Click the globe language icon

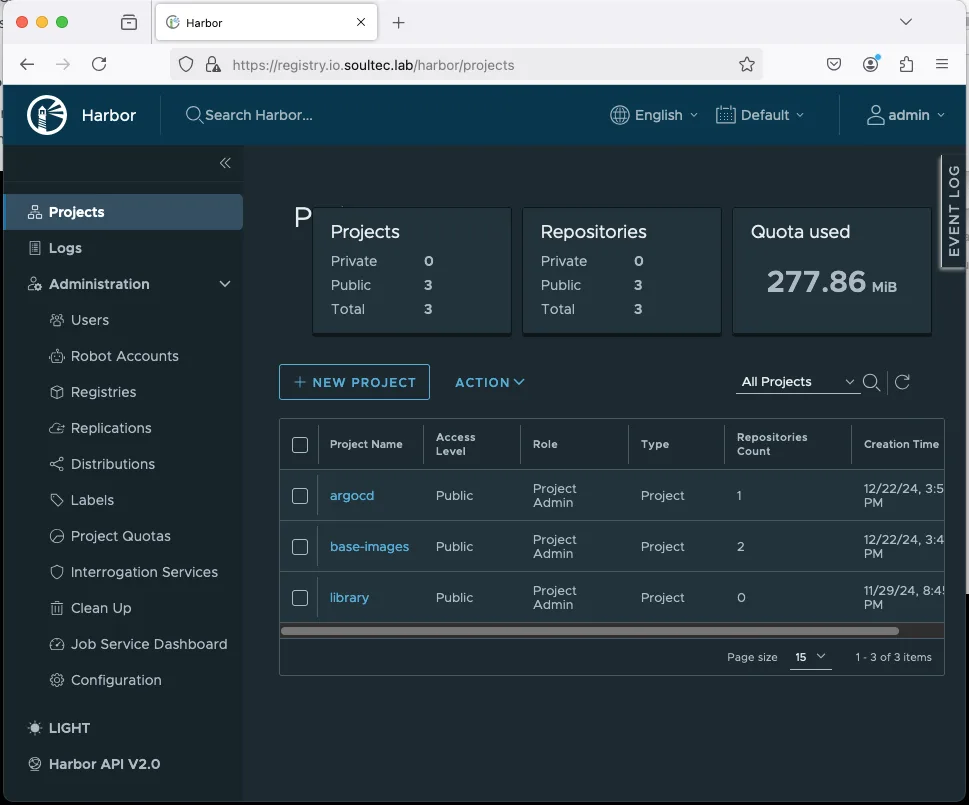coord(619,115)
